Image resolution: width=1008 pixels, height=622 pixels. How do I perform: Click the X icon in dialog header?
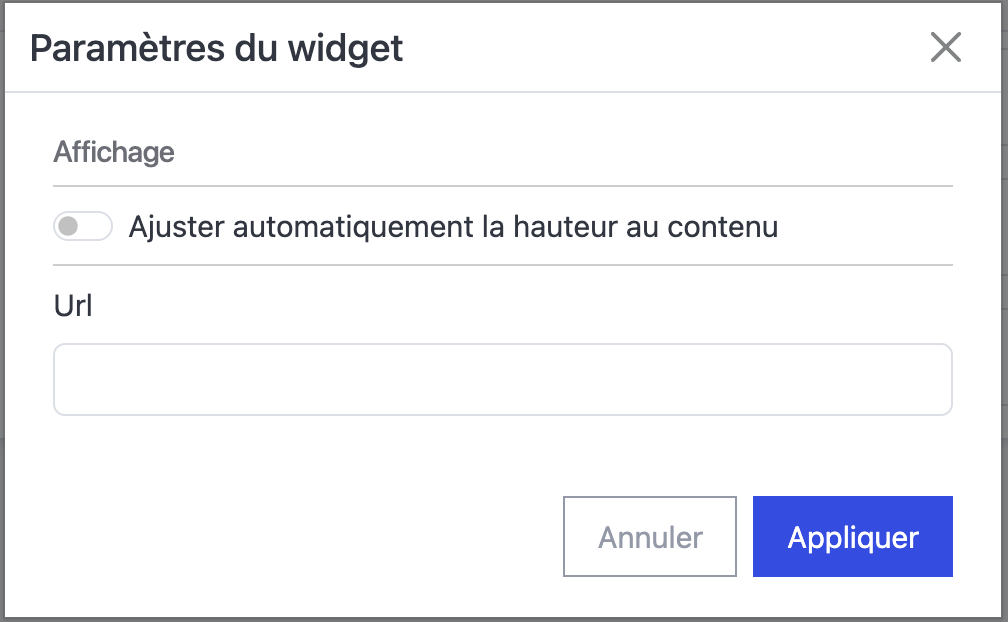pyautogui.click(x=945, y=47)
